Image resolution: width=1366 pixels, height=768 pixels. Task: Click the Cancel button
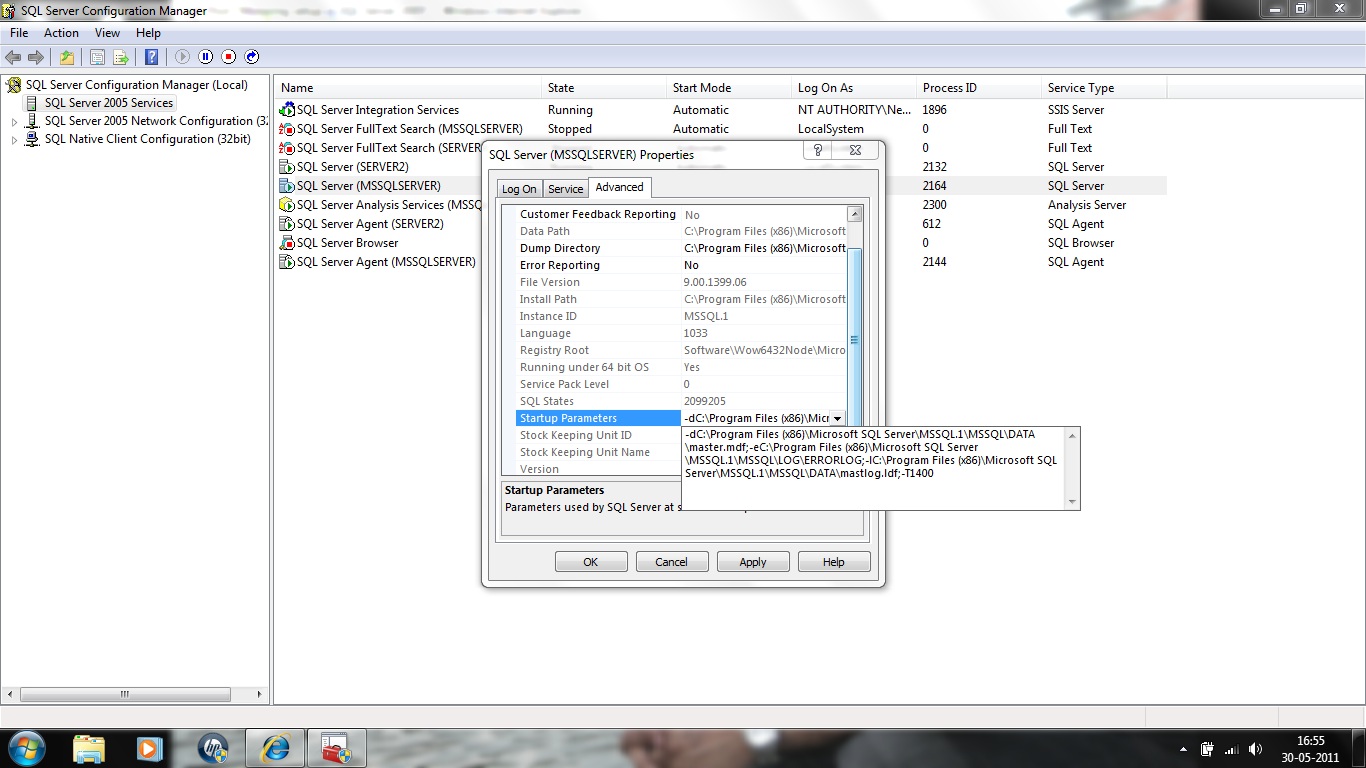pos(671,561)
